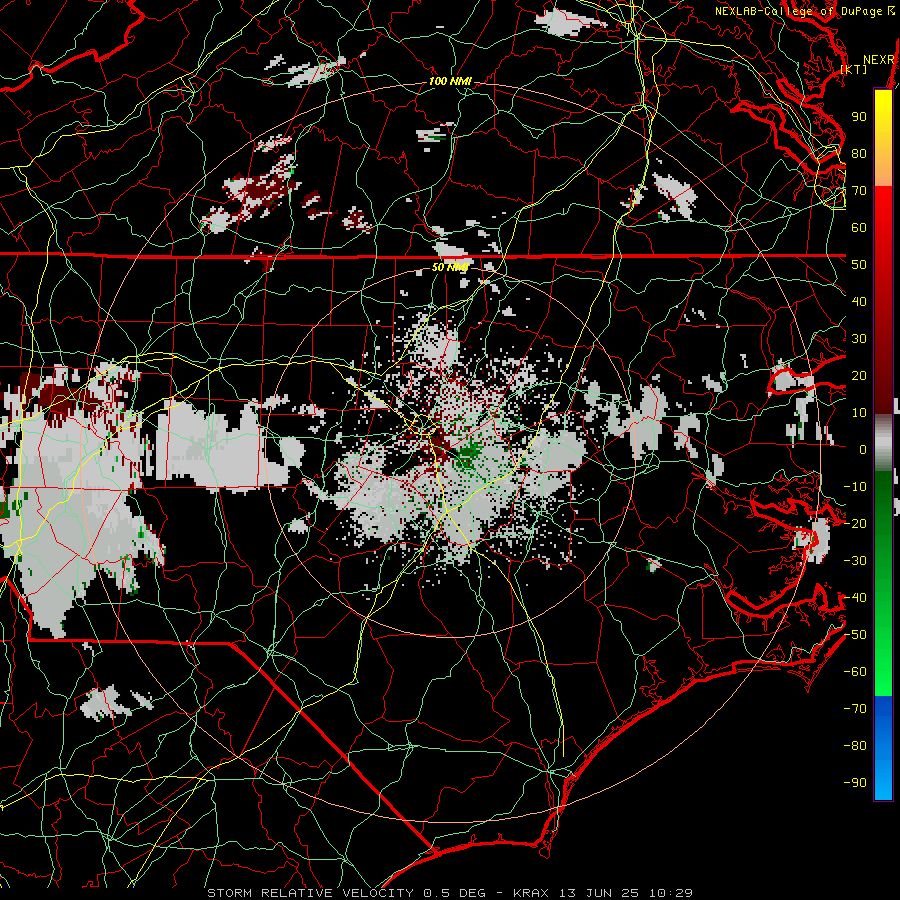
Task: Click the "NEXR" label above the color scale
Action: (x=879, y=60)
